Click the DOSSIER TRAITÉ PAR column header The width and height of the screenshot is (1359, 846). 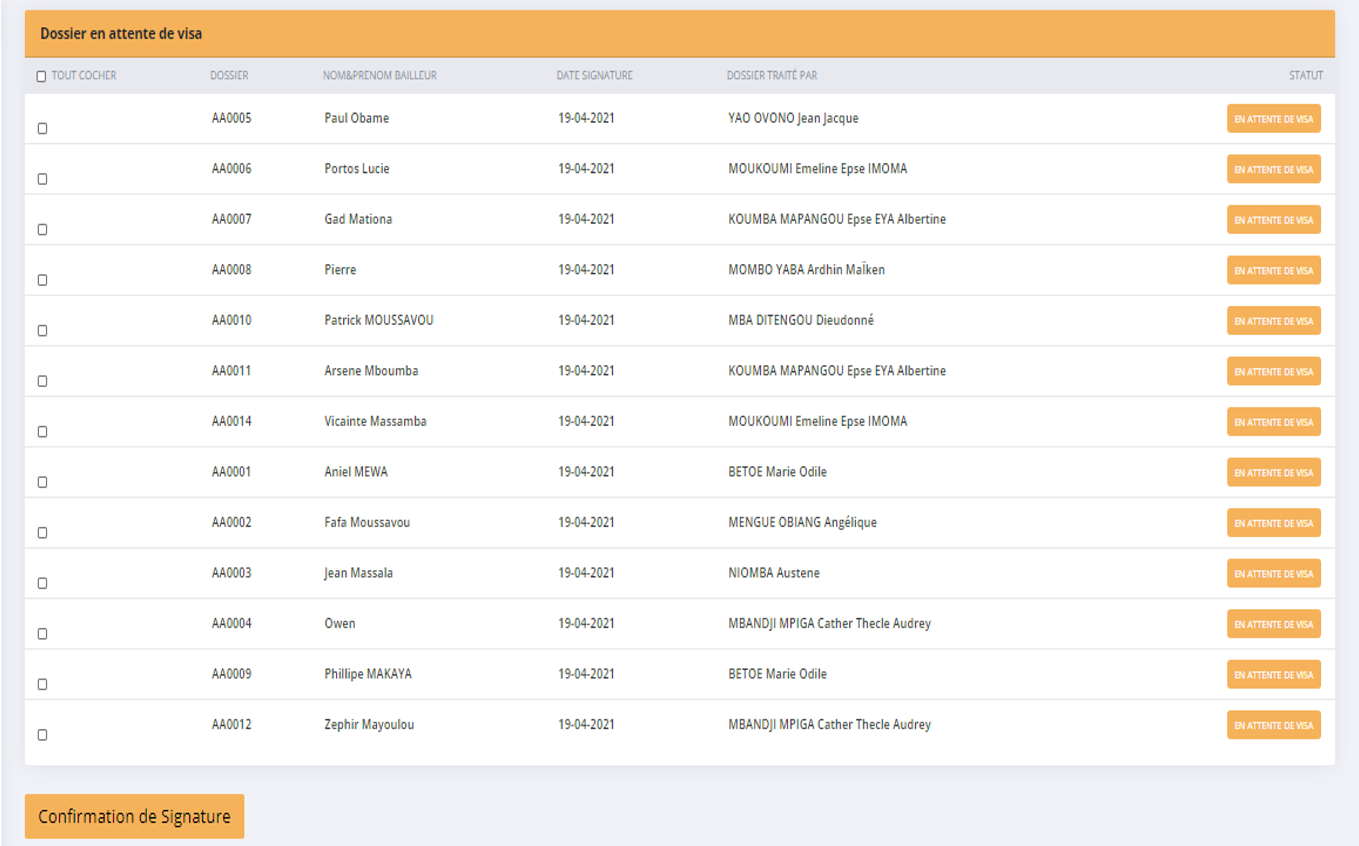[771, 76]
